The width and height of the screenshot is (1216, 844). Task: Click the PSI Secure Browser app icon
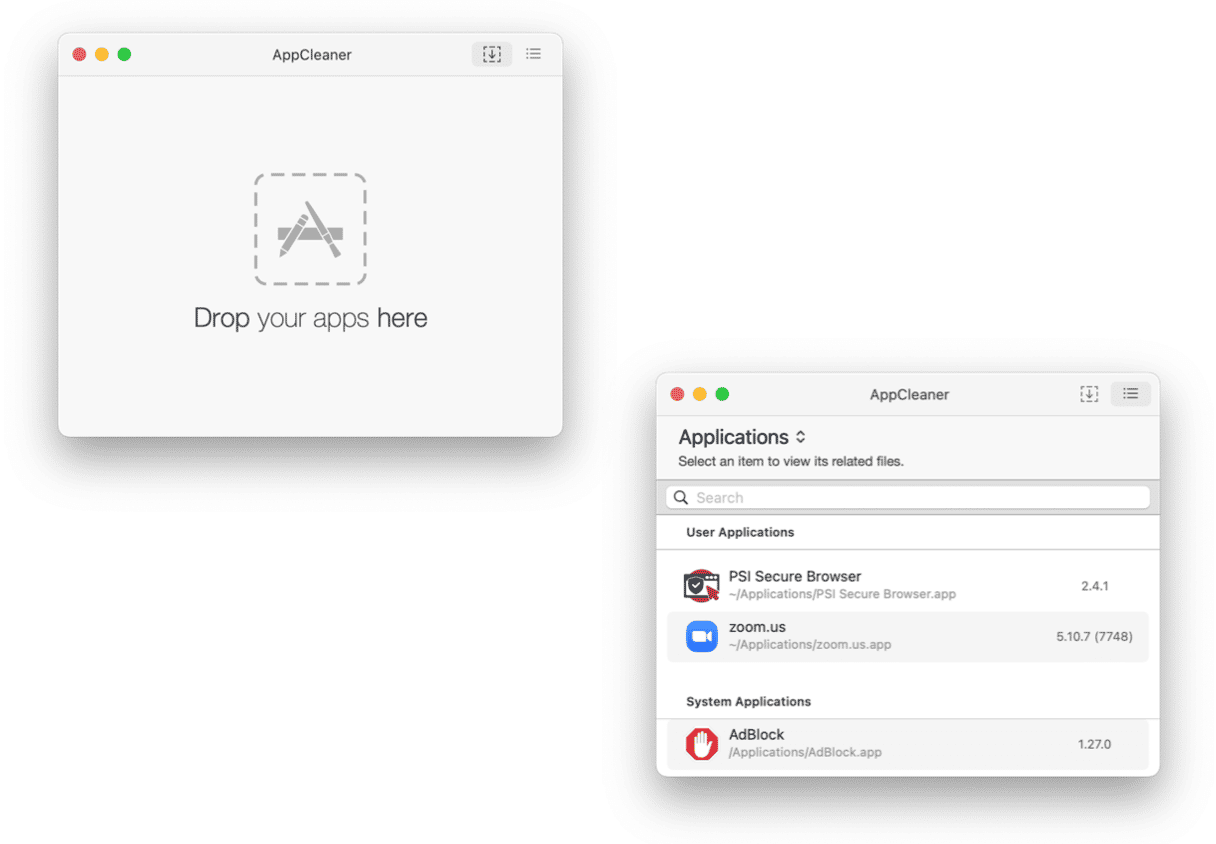pyautogui.click(x=701, y=585)
